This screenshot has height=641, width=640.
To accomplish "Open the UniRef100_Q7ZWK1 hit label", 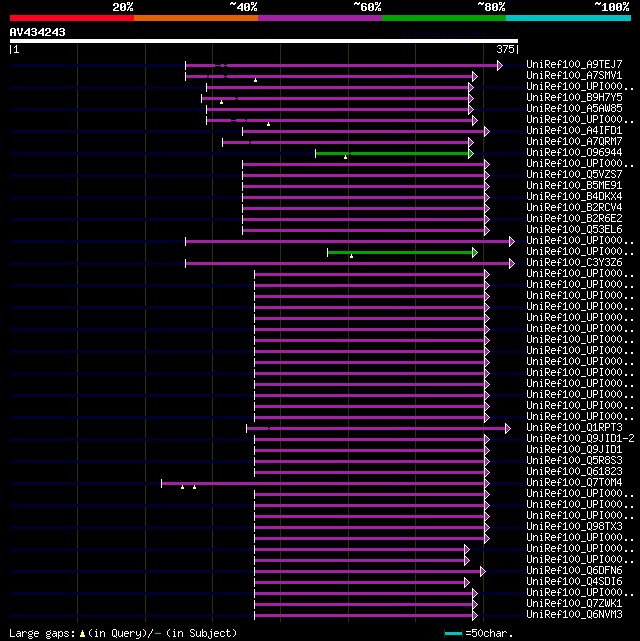I will click(574, 604).
